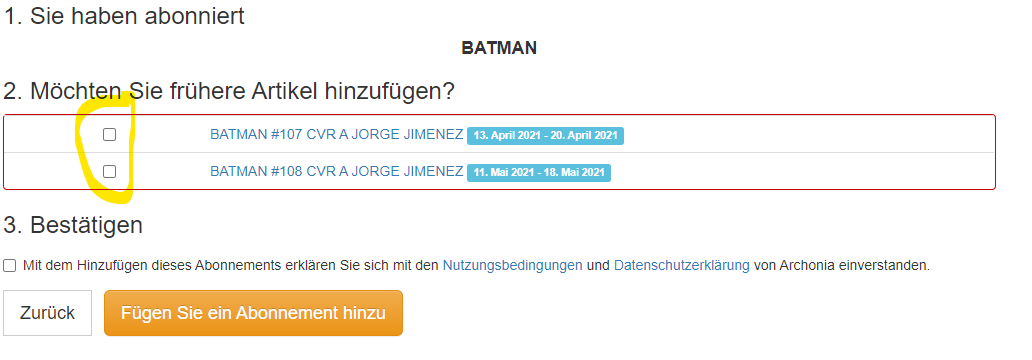The image size is (1032, 360).
Task: Select the bold BATMAN subscription title
Action: [499, 48]
